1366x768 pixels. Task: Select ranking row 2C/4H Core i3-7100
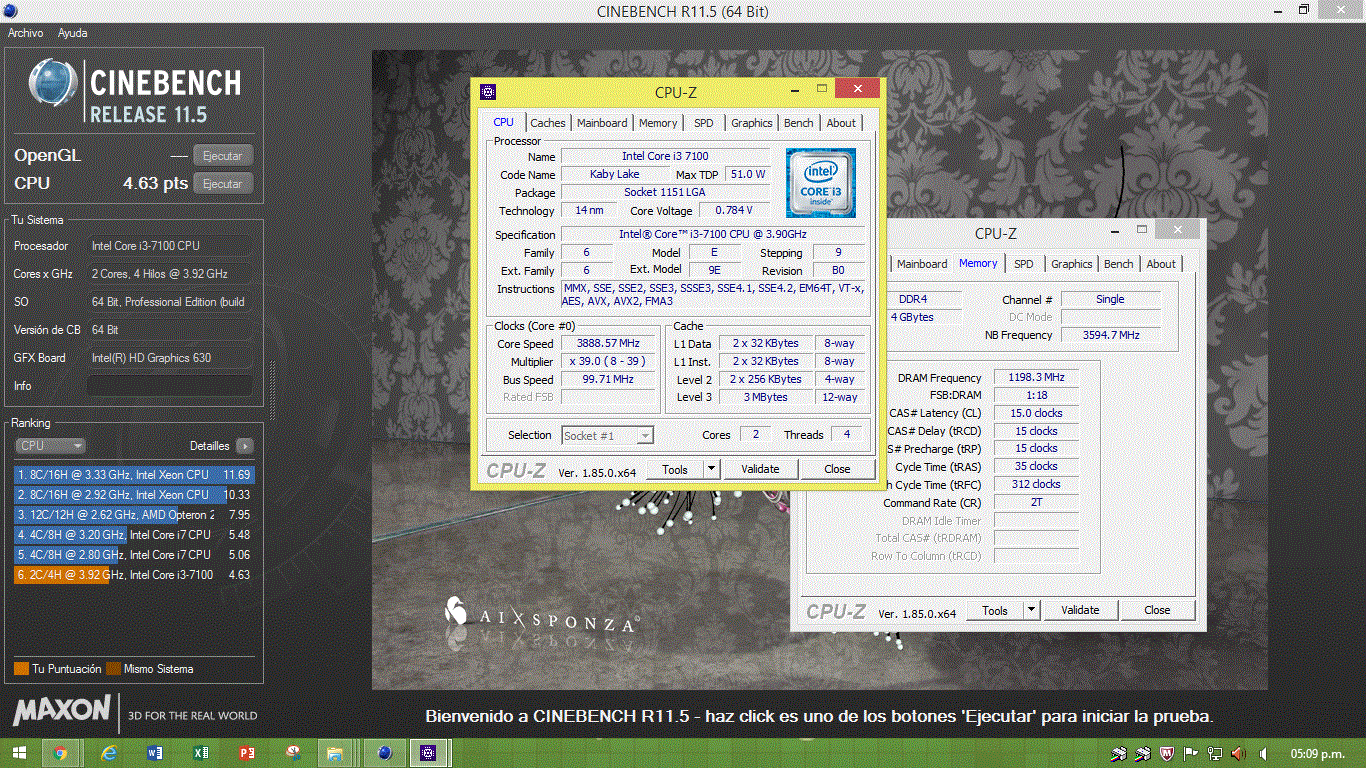[x=134, y=575]
